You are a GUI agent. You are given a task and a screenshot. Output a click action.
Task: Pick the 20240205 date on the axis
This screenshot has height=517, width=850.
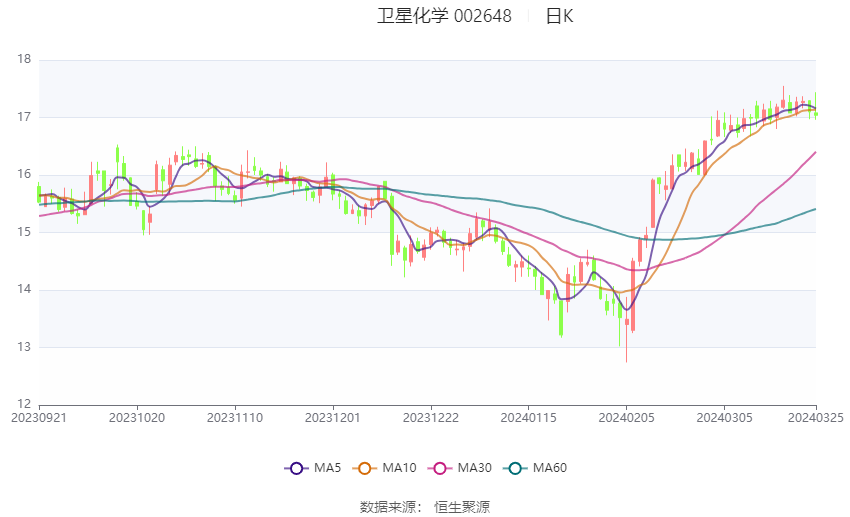[626, 417]
